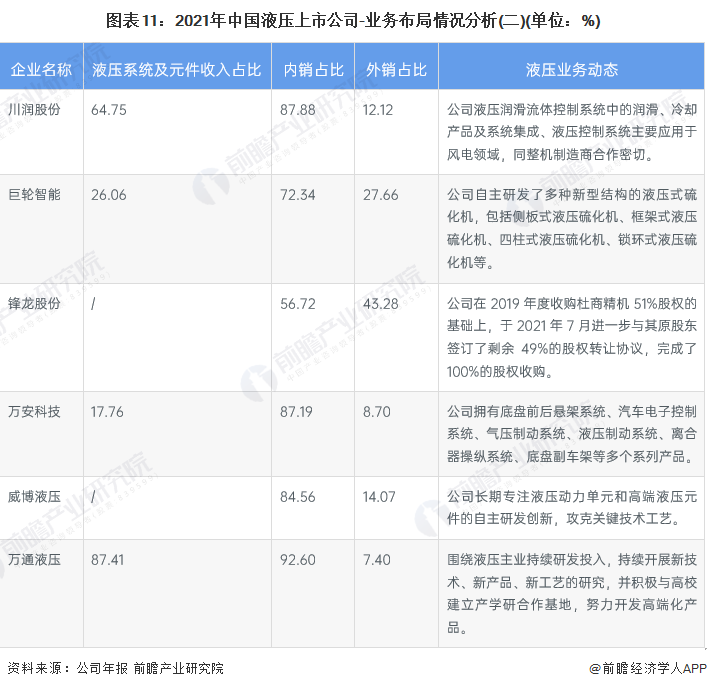The height and width of the screenshot is (689, 707).
Task: Click value 87.41 in 万通液压 row
Action: [x=107, y=560]
